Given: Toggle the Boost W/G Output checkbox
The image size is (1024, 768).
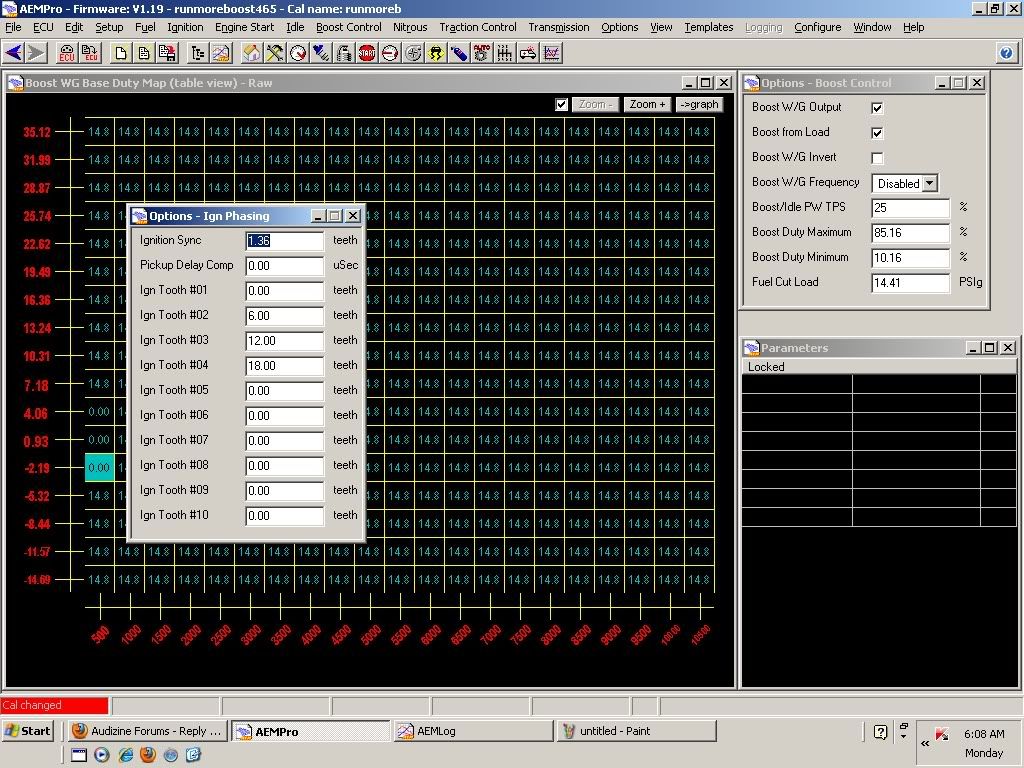Looking at the screenshot, I should click(877, 108).
